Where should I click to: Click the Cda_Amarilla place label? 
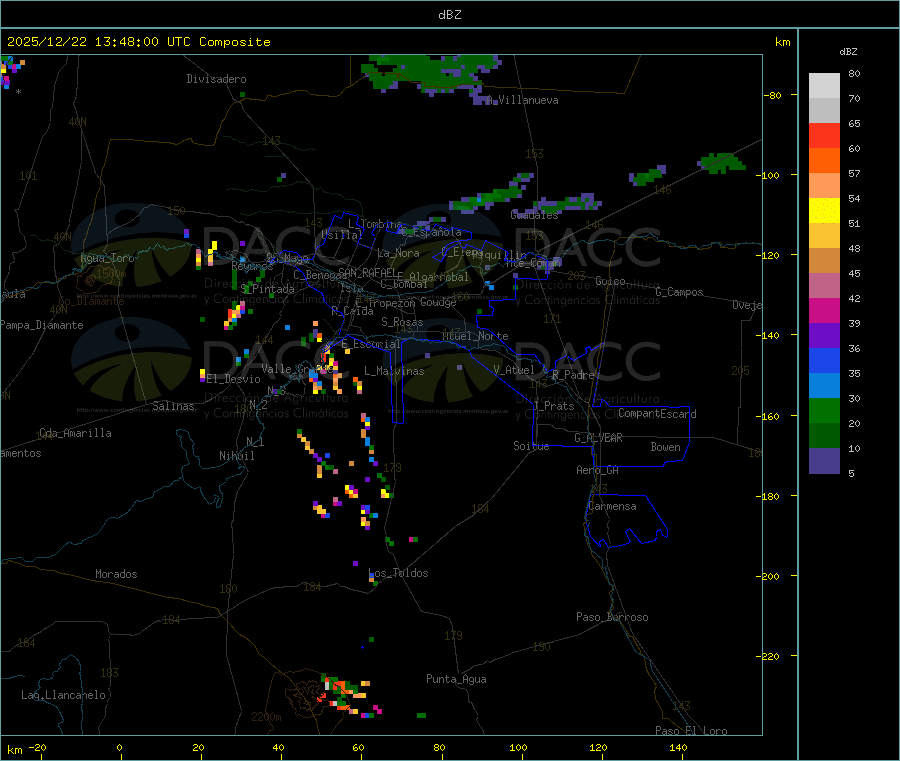click(x=75, y=433)
